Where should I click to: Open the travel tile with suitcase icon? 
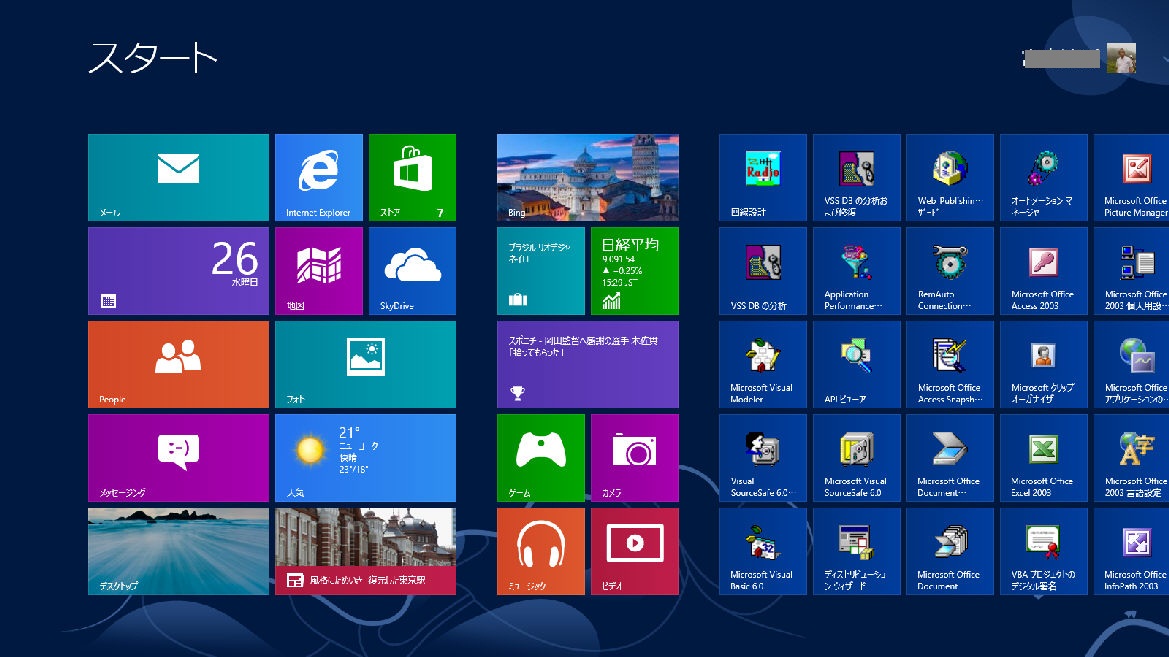pyautogui.click(x=541, y=271)
